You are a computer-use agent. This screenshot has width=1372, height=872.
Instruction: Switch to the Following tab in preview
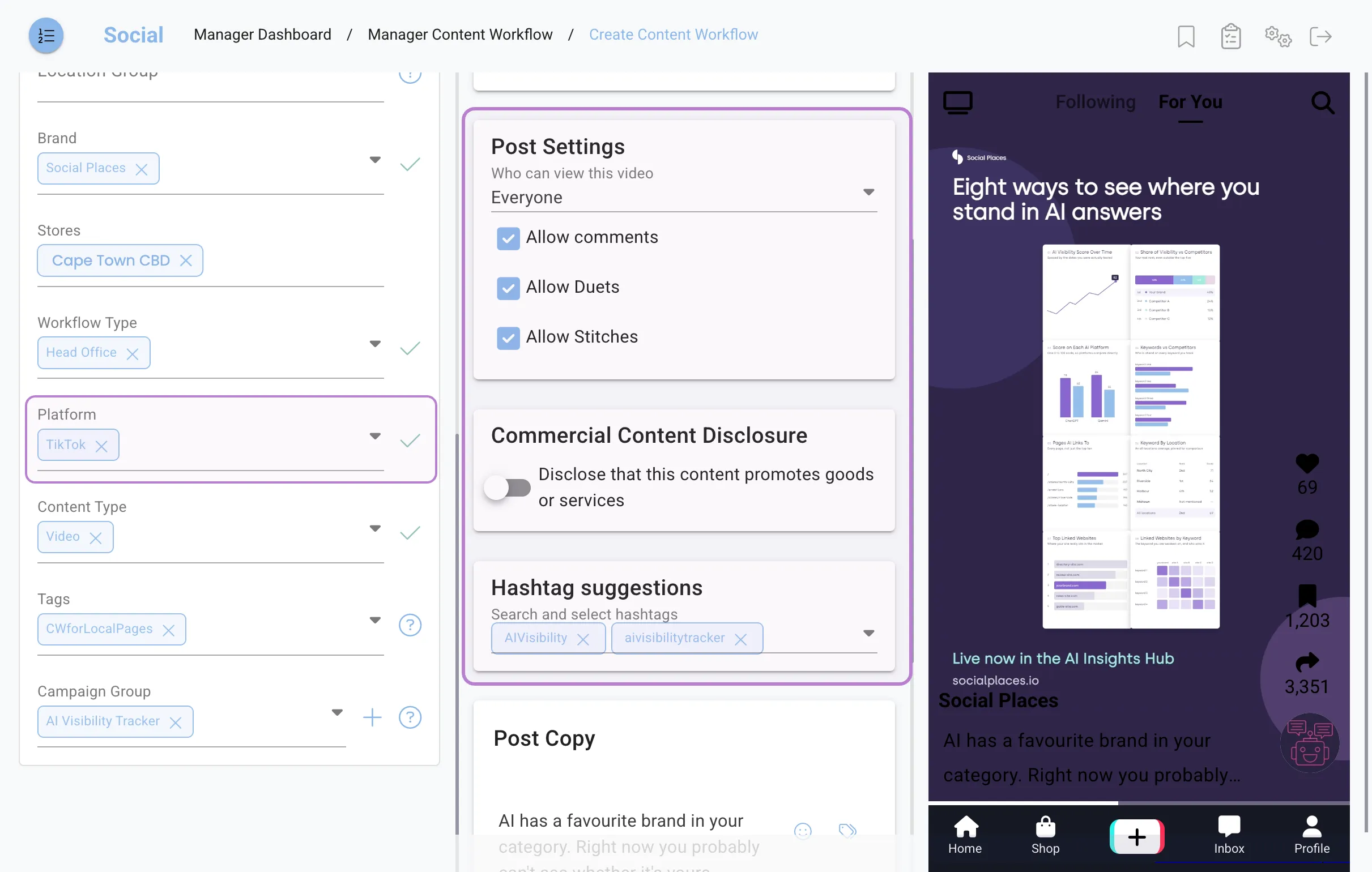coord(1095,102)
